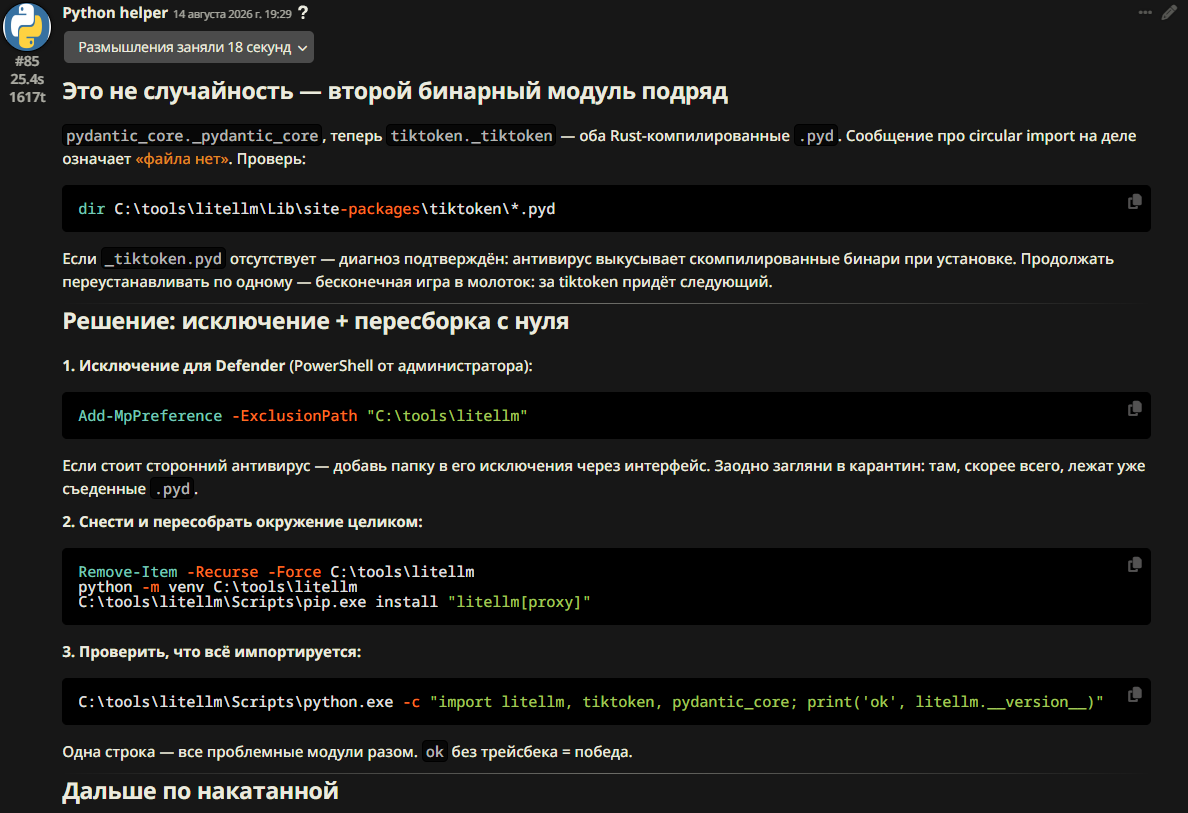The width and height of the screenshot is (1188, 813).
Task: Open the message options ellipsis menu
Action: 1145,12
